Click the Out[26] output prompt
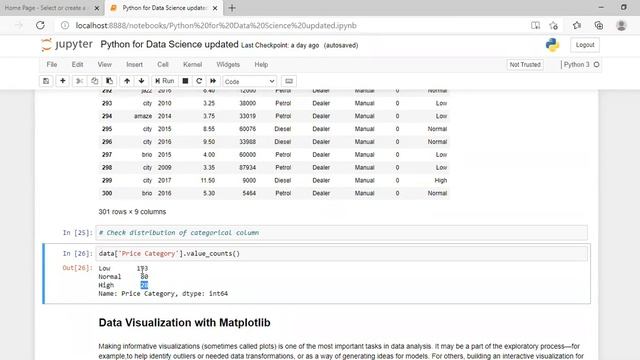Screen dimensions: 640x360 tap(78, 268)
